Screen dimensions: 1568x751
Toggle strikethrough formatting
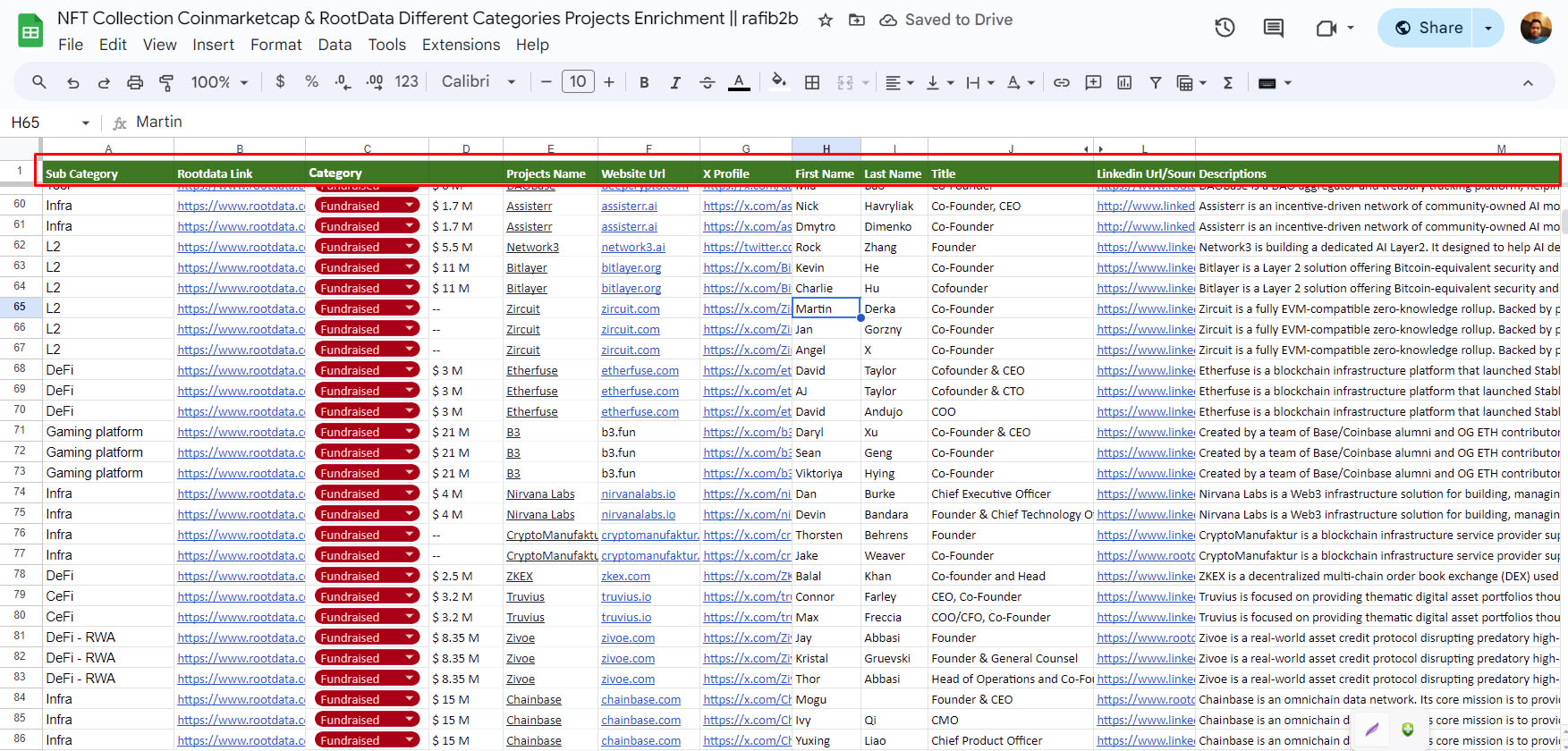tap(707, 82)
